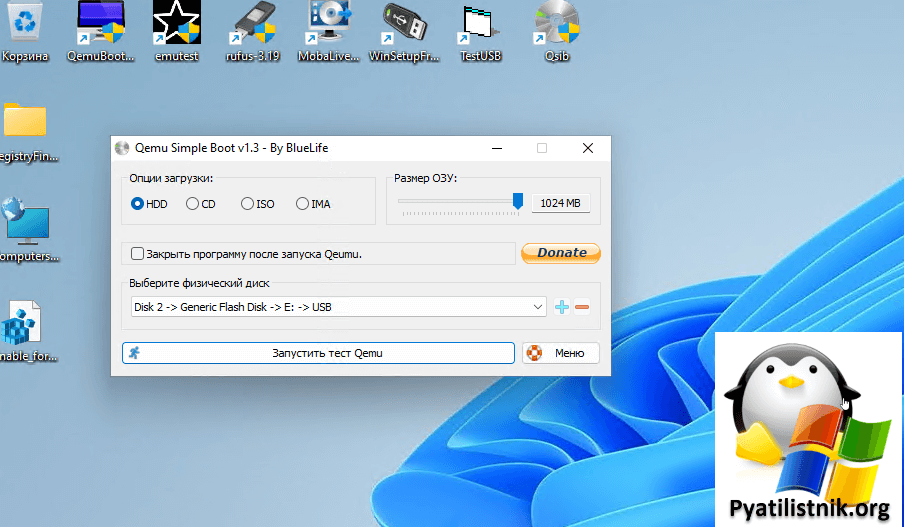This screenshot has width=904, height=527.
Task: Open the Меню button
Action: pyautogui.click(x=560, y=353)
